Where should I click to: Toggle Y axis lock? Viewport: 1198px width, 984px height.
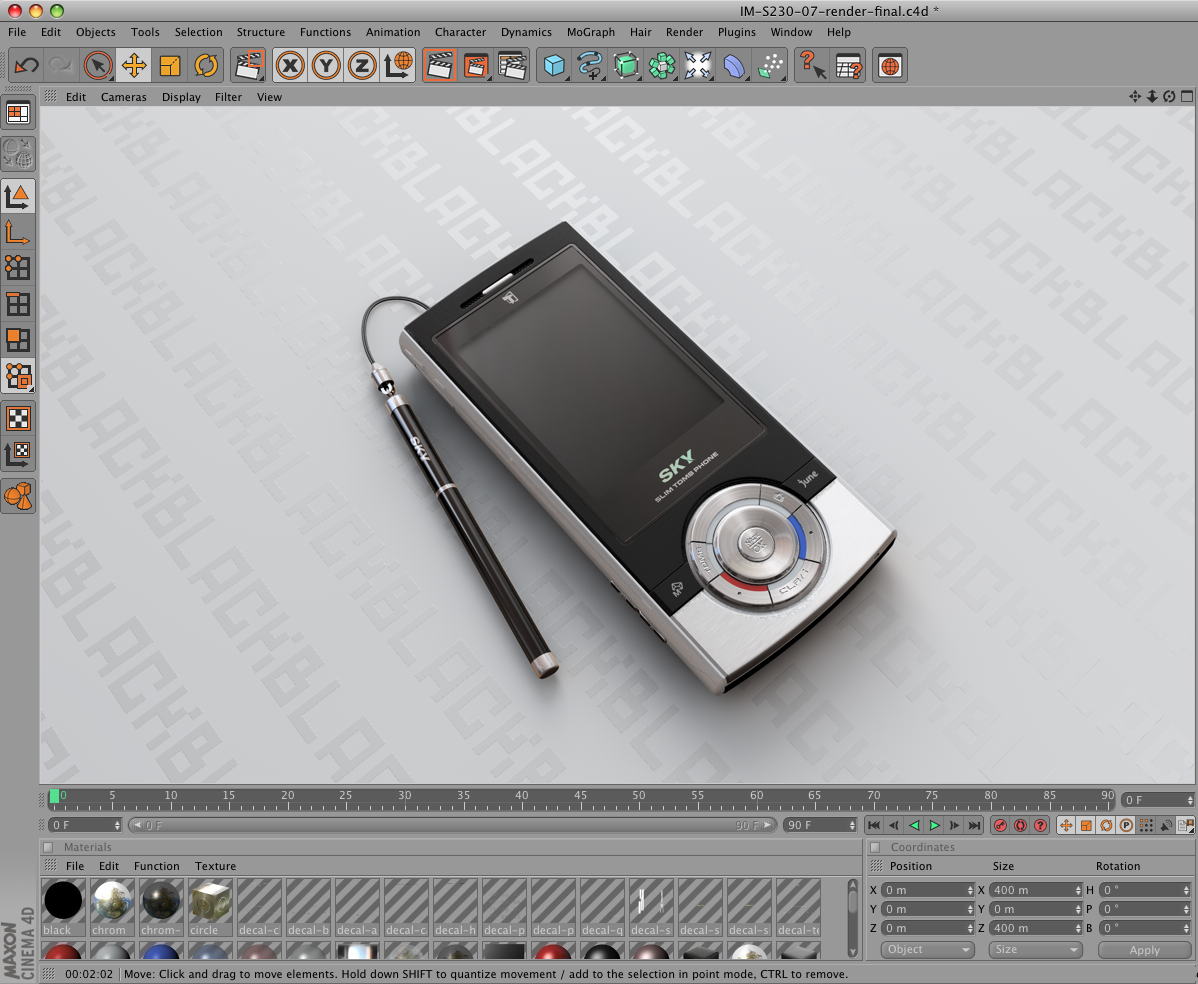coord(326,66)
